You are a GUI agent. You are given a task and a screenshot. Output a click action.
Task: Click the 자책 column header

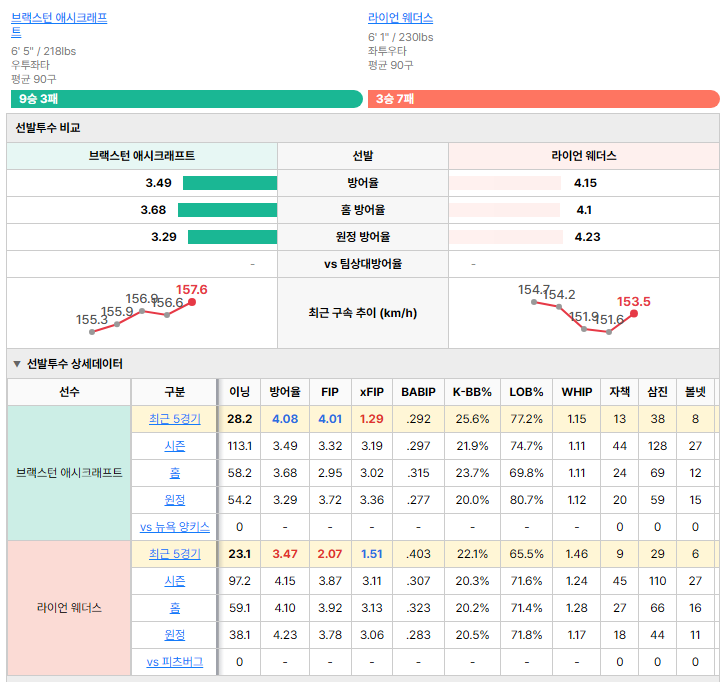tap(620, 392)
